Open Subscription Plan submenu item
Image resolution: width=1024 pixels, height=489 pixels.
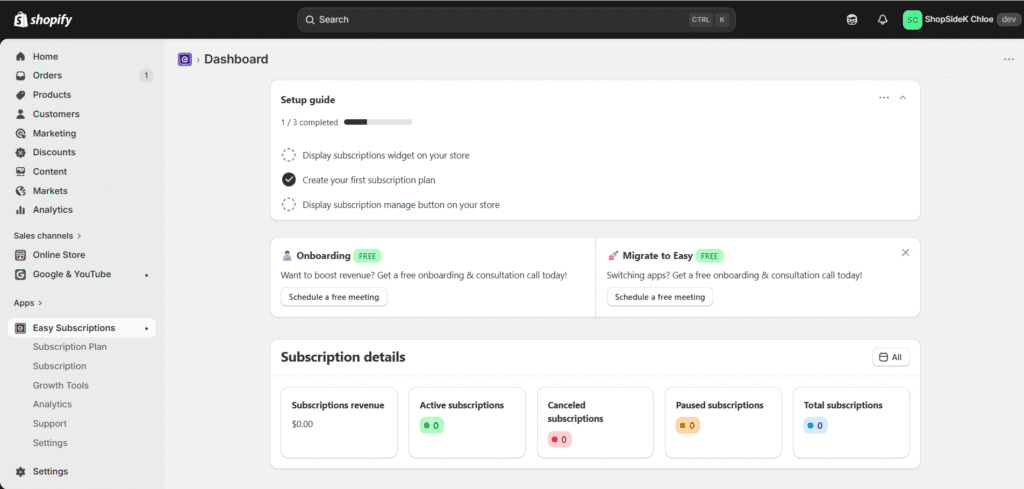pos(70,347)
